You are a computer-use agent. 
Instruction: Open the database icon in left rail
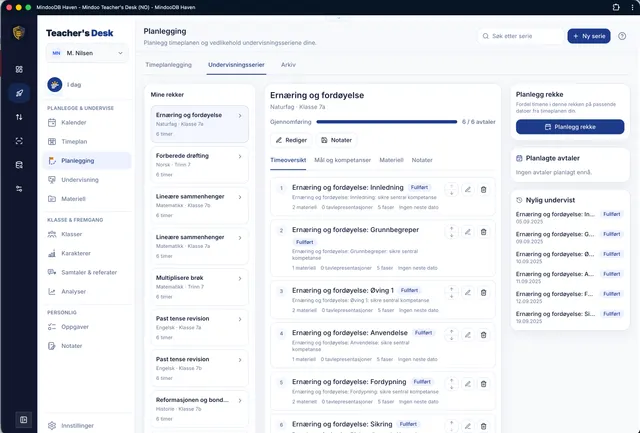[19, 165]
